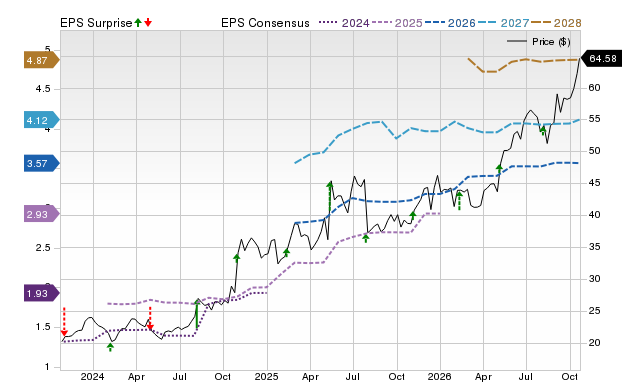Click the red miss arrow near May 2024
This screenshot has width=640, height=382.
click(150, 318)
